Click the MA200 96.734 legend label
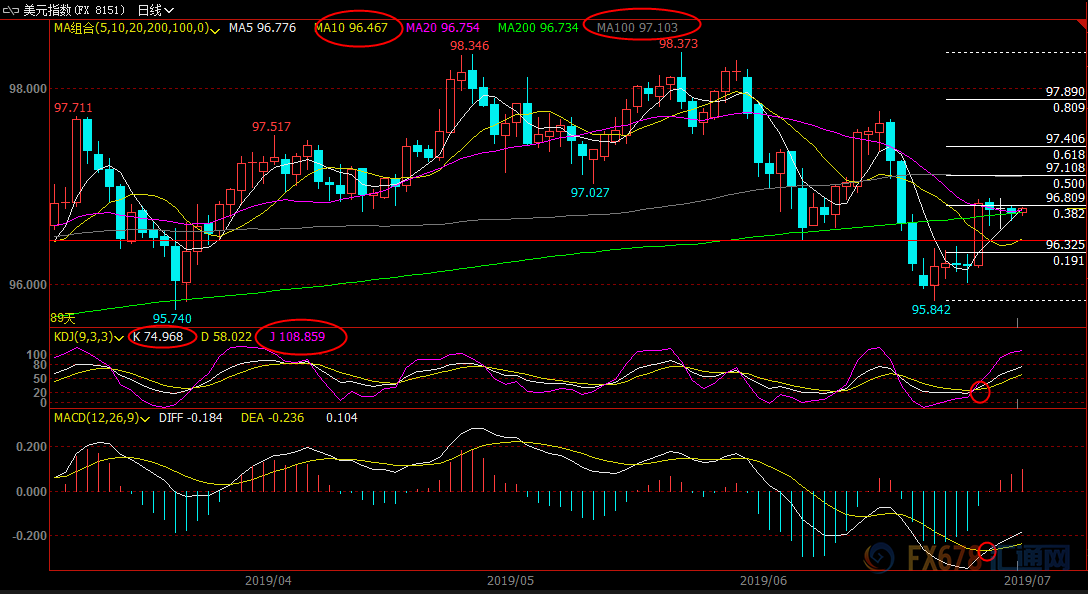1088x594 pixels. point(538,28)
